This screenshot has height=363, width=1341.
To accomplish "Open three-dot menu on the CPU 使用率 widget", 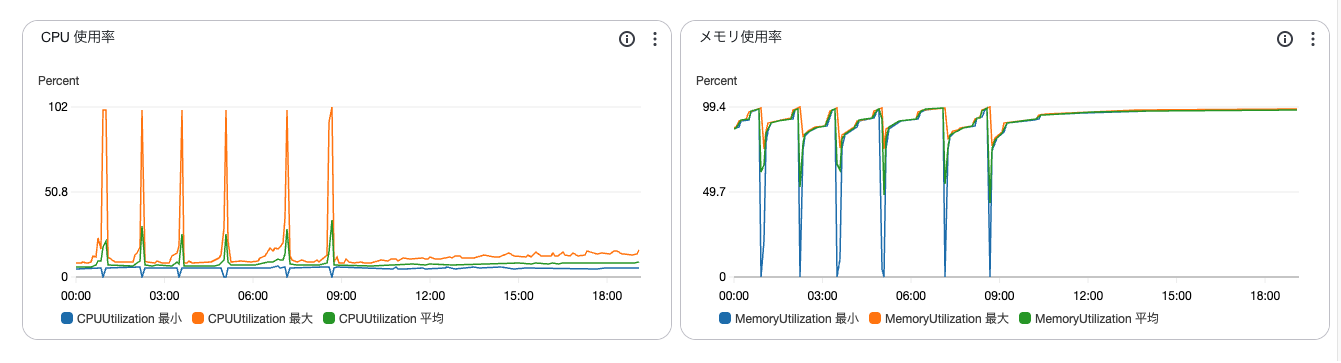I will click(655, 39).
